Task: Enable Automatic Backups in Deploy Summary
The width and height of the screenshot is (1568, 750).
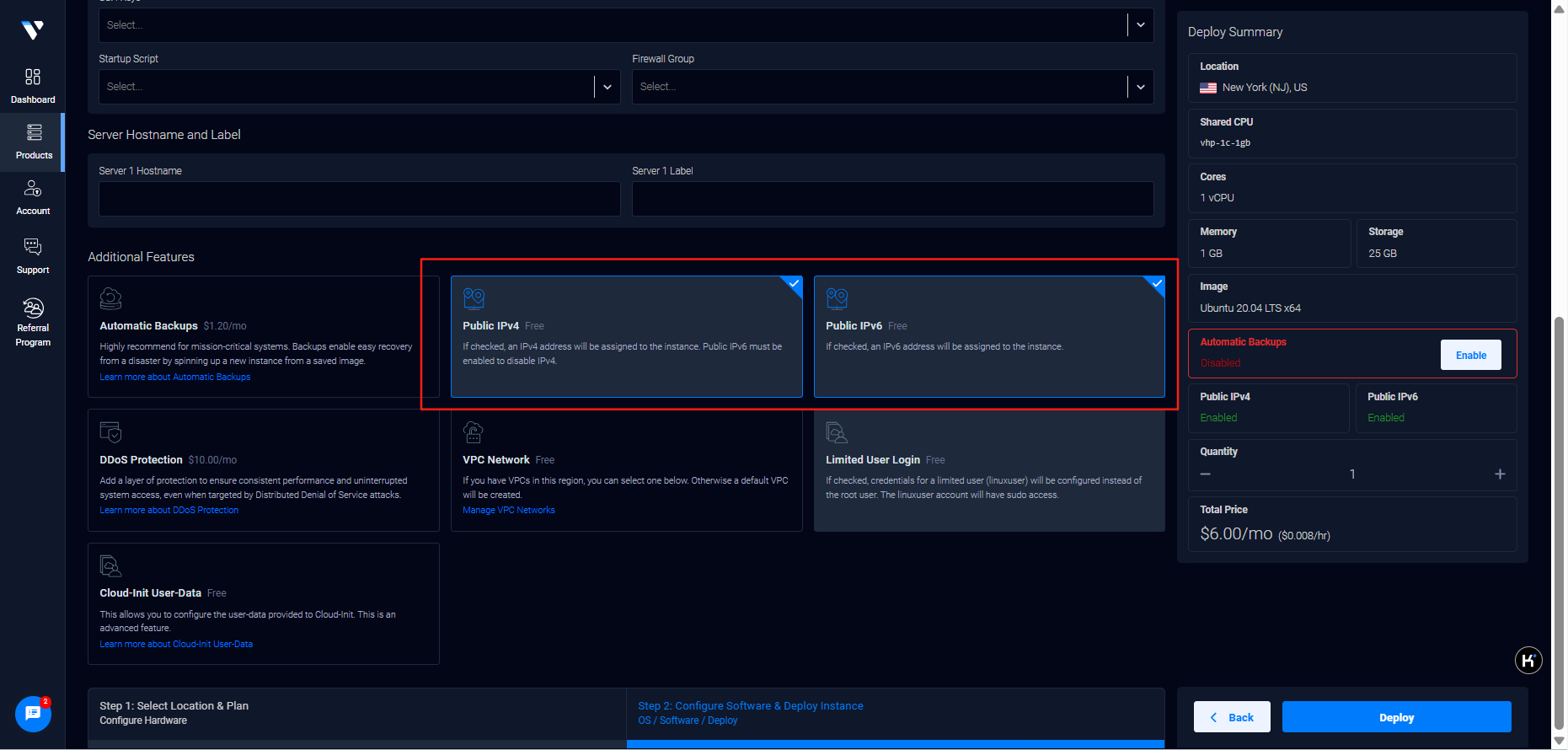Action: 1470,355
